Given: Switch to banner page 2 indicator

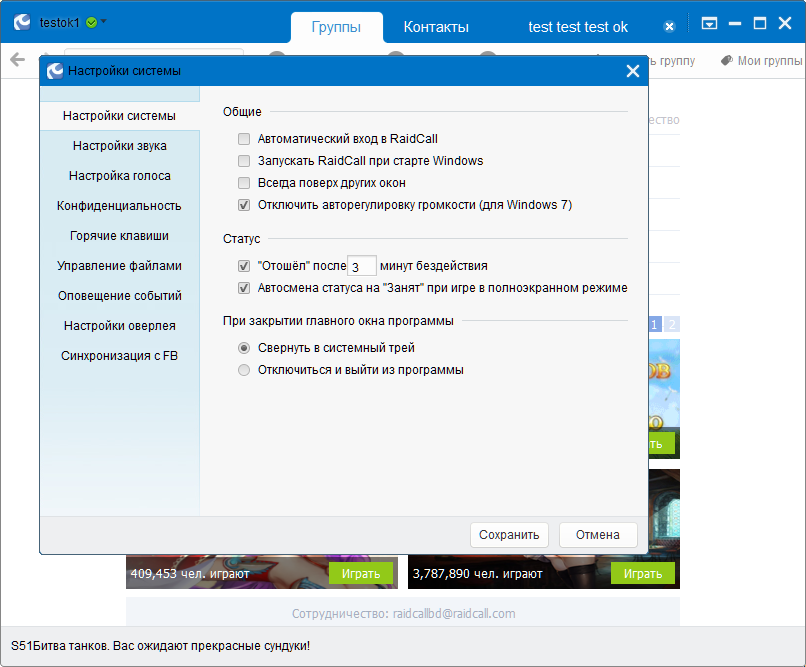Looking at the screenshot, I should coord(672,325).
